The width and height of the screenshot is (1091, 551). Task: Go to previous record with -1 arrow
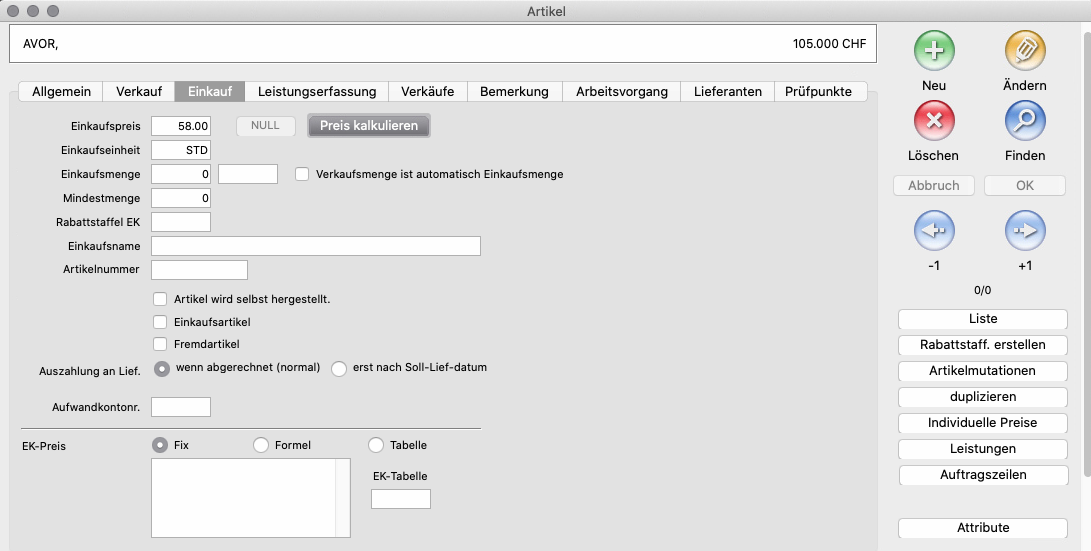934,231
